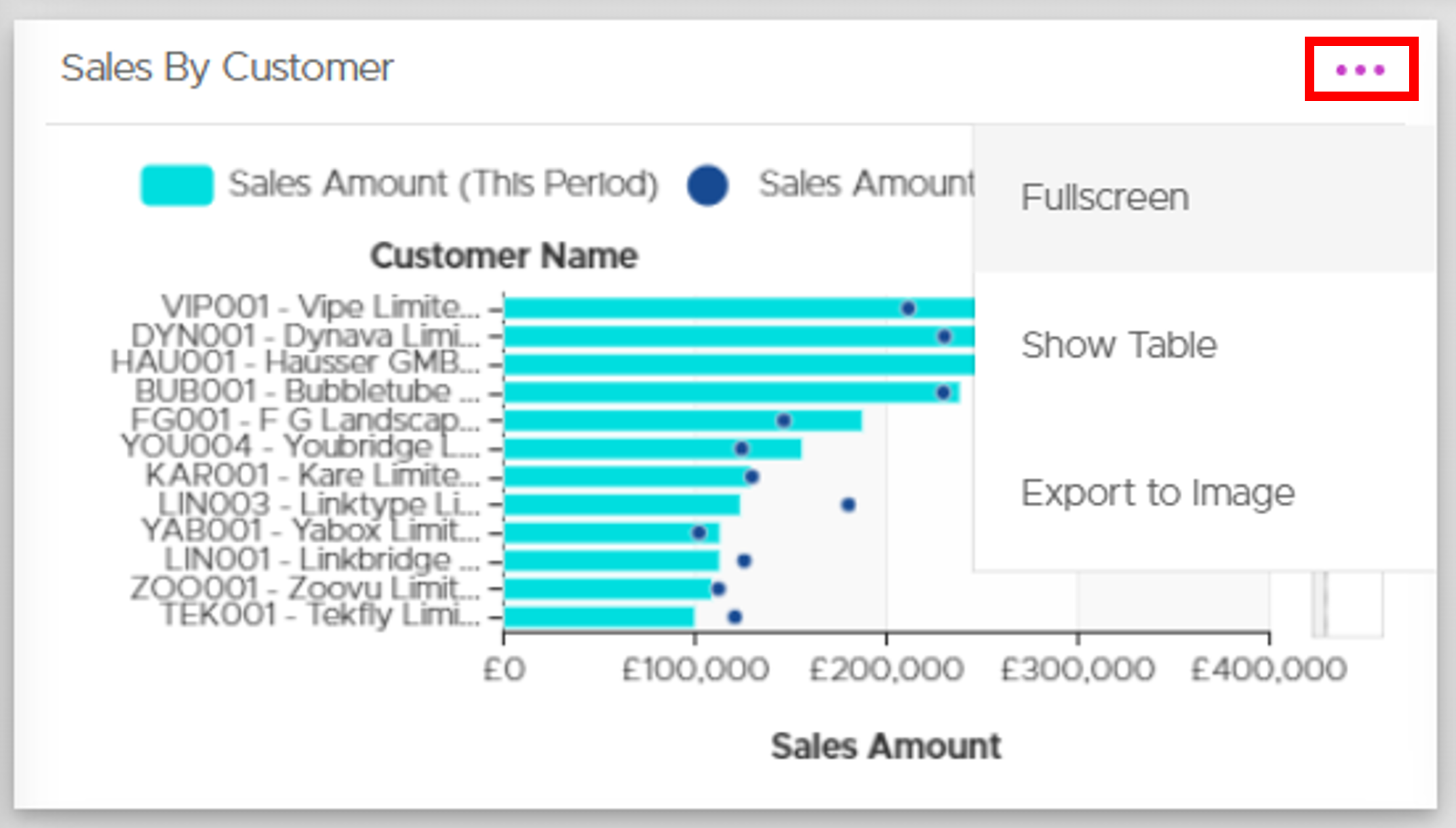Image resolution: width=1456 pixels, height=828 pixels.
Task: Click the DYN001 Dynava bar
Action: point(739,336)
